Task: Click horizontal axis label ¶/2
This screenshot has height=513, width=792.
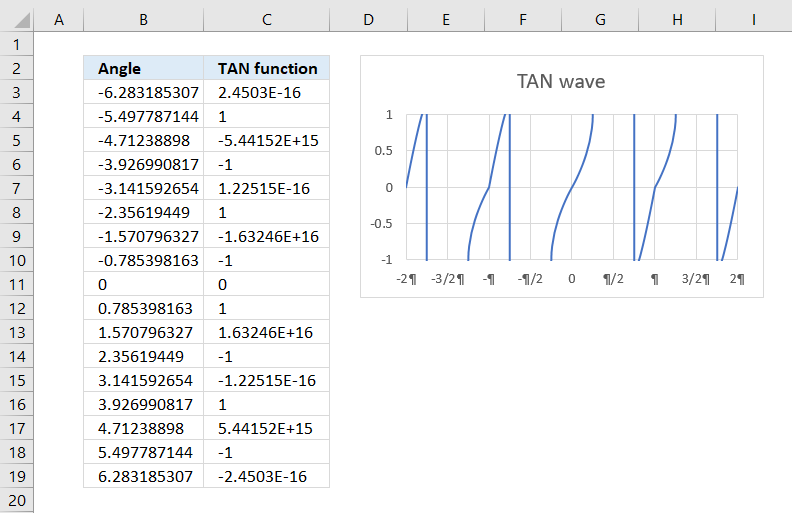Action: tap(613, 279)
